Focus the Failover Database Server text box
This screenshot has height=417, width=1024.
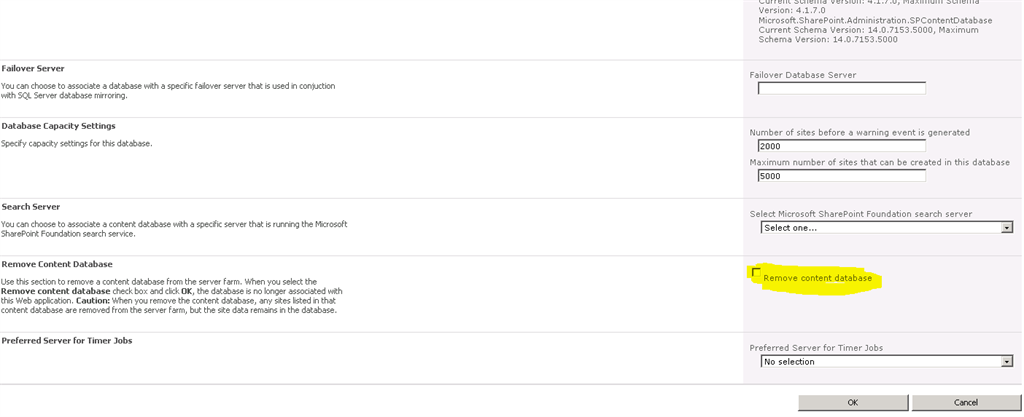click(841, 88)
